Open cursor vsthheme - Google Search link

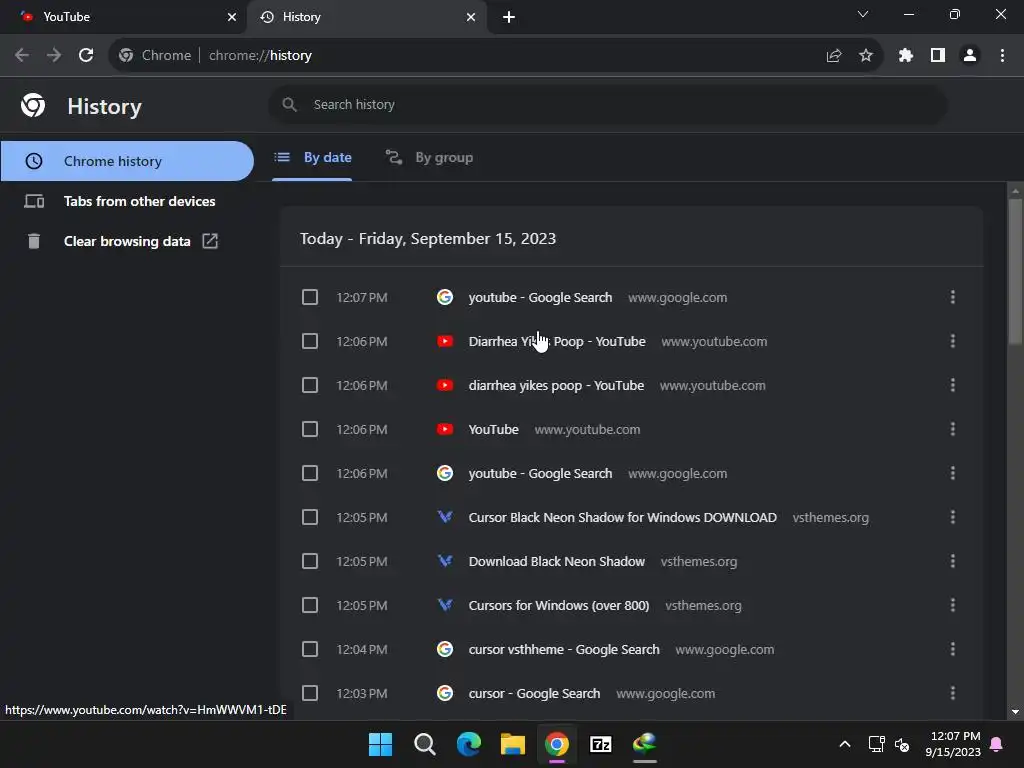click(564, 649)
